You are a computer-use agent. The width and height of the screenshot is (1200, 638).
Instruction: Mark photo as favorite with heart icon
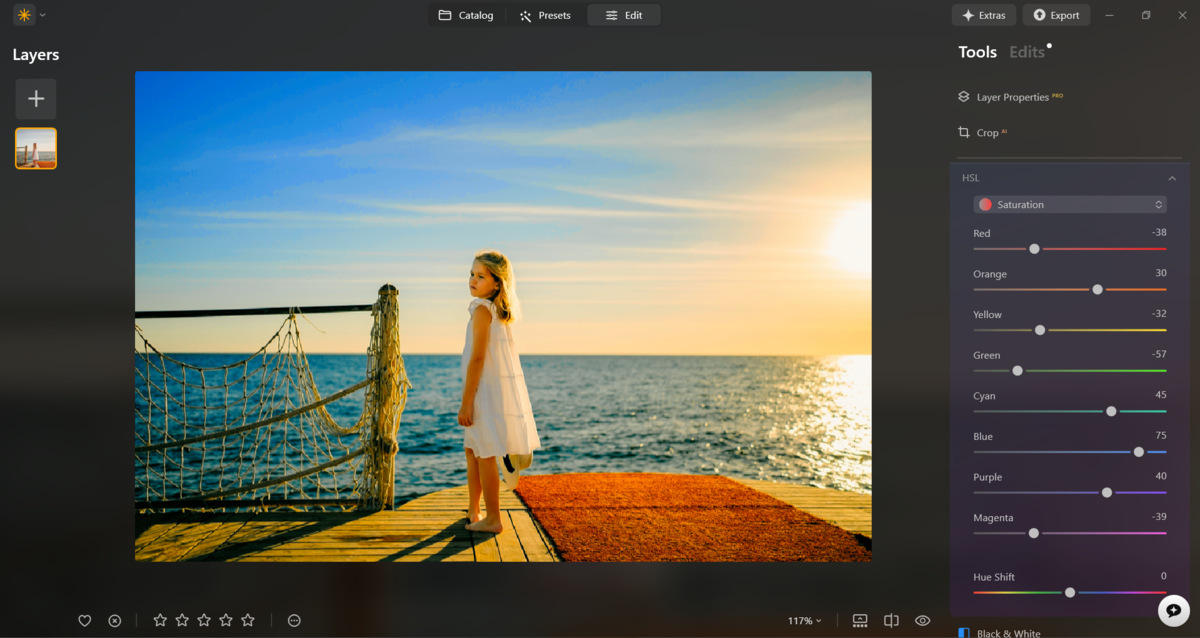coord(85,621)
